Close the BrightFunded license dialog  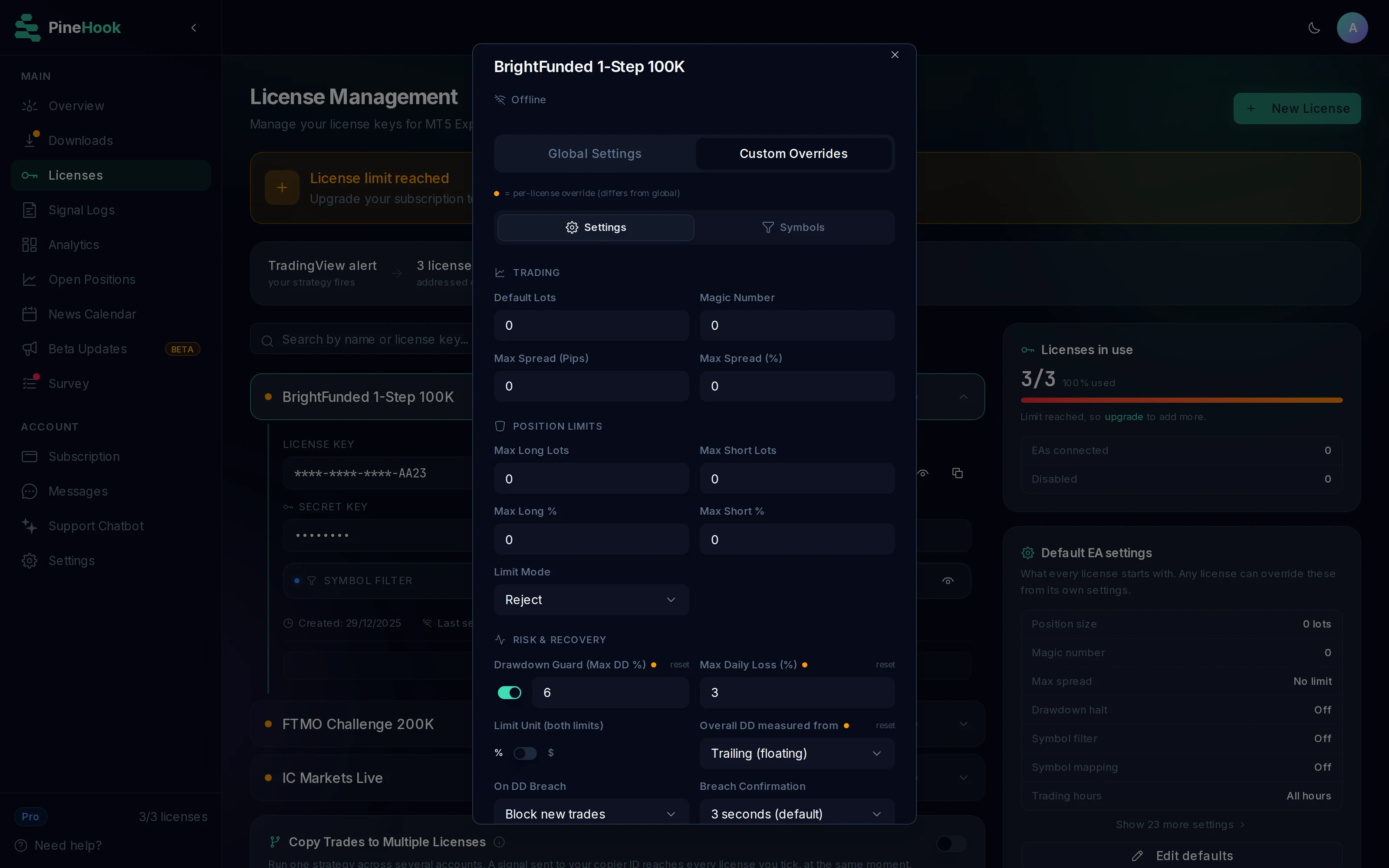coord(895,55)
